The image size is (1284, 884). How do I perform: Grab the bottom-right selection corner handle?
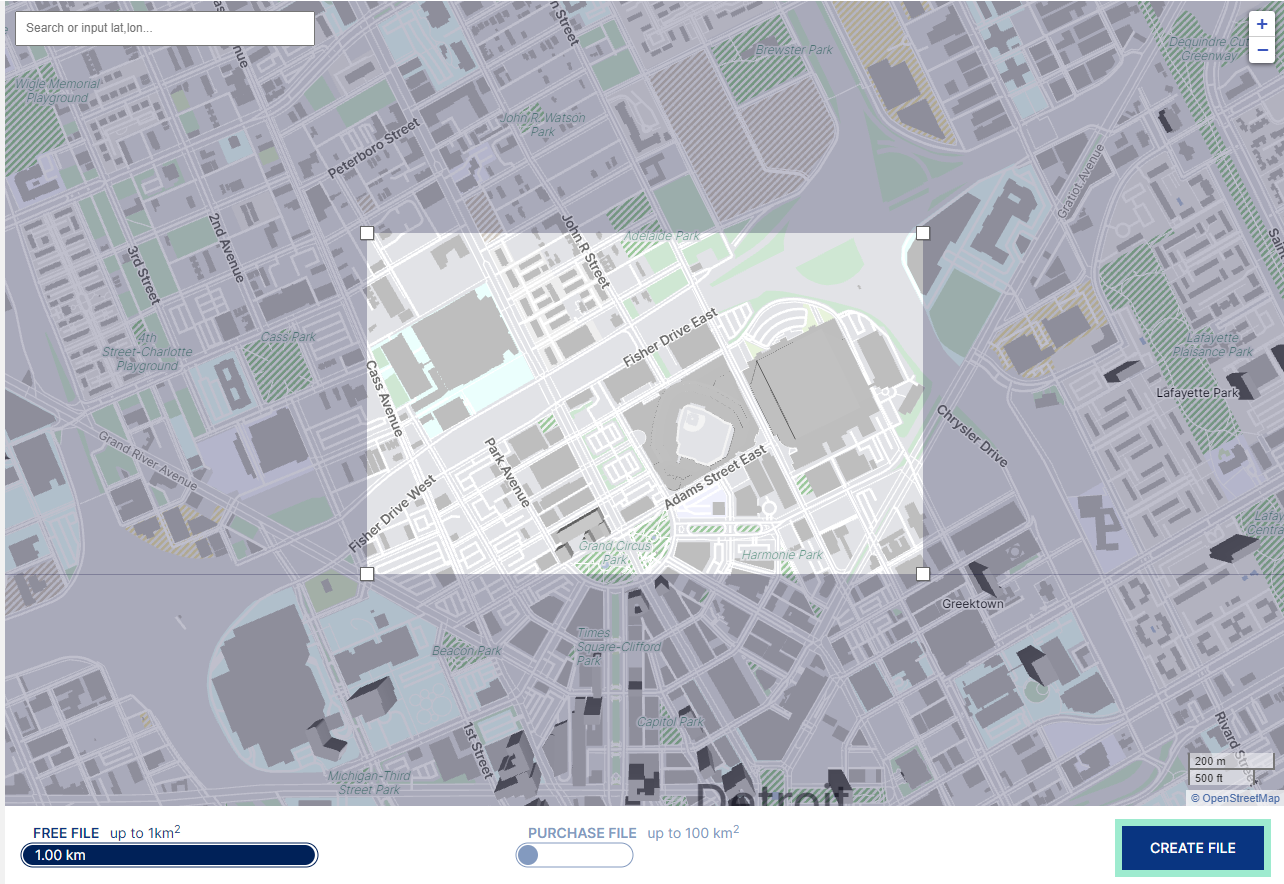tap(923, 574)
